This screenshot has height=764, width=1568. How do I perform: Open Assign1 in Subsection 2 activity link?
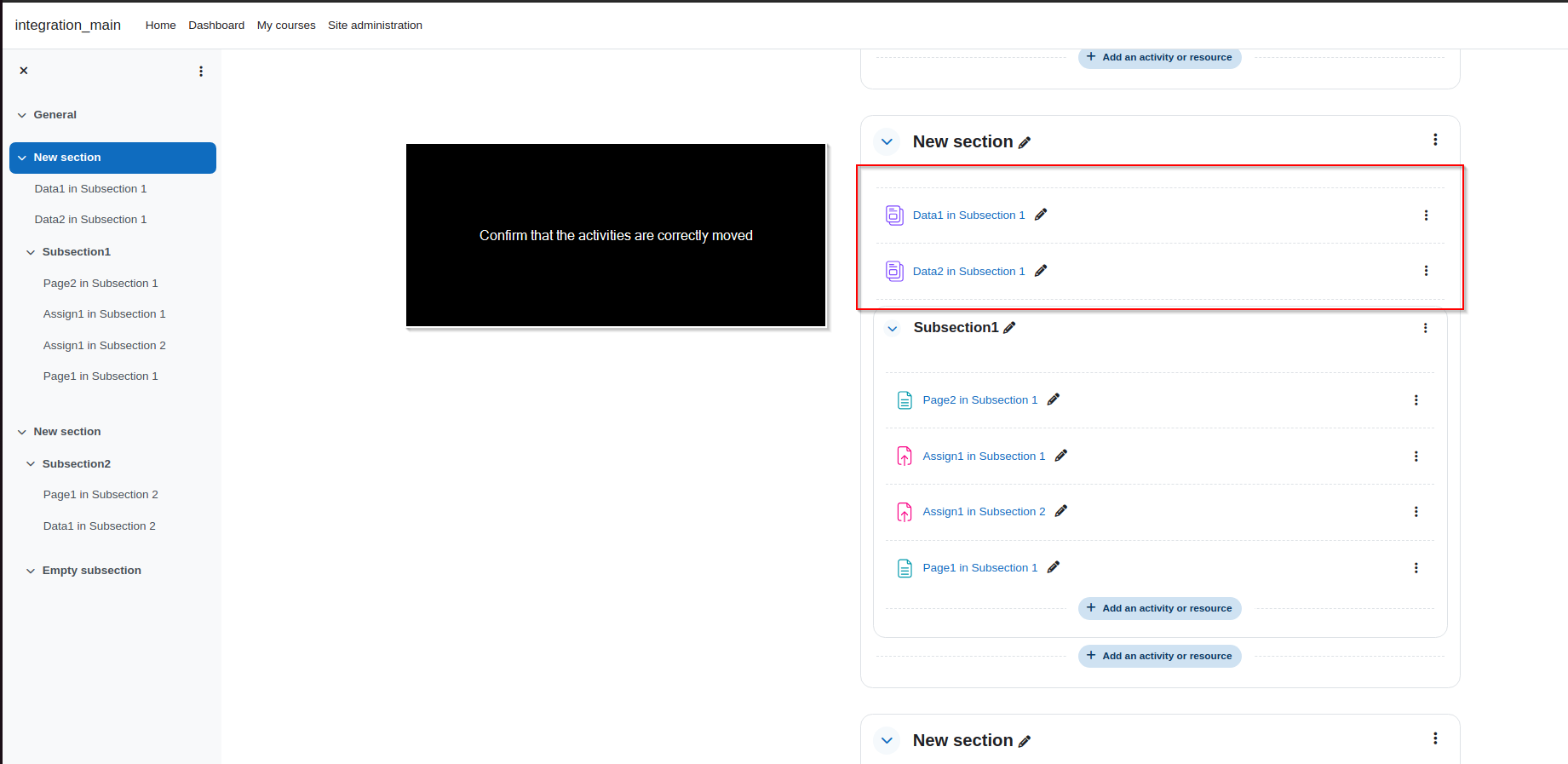click(984, 512)
